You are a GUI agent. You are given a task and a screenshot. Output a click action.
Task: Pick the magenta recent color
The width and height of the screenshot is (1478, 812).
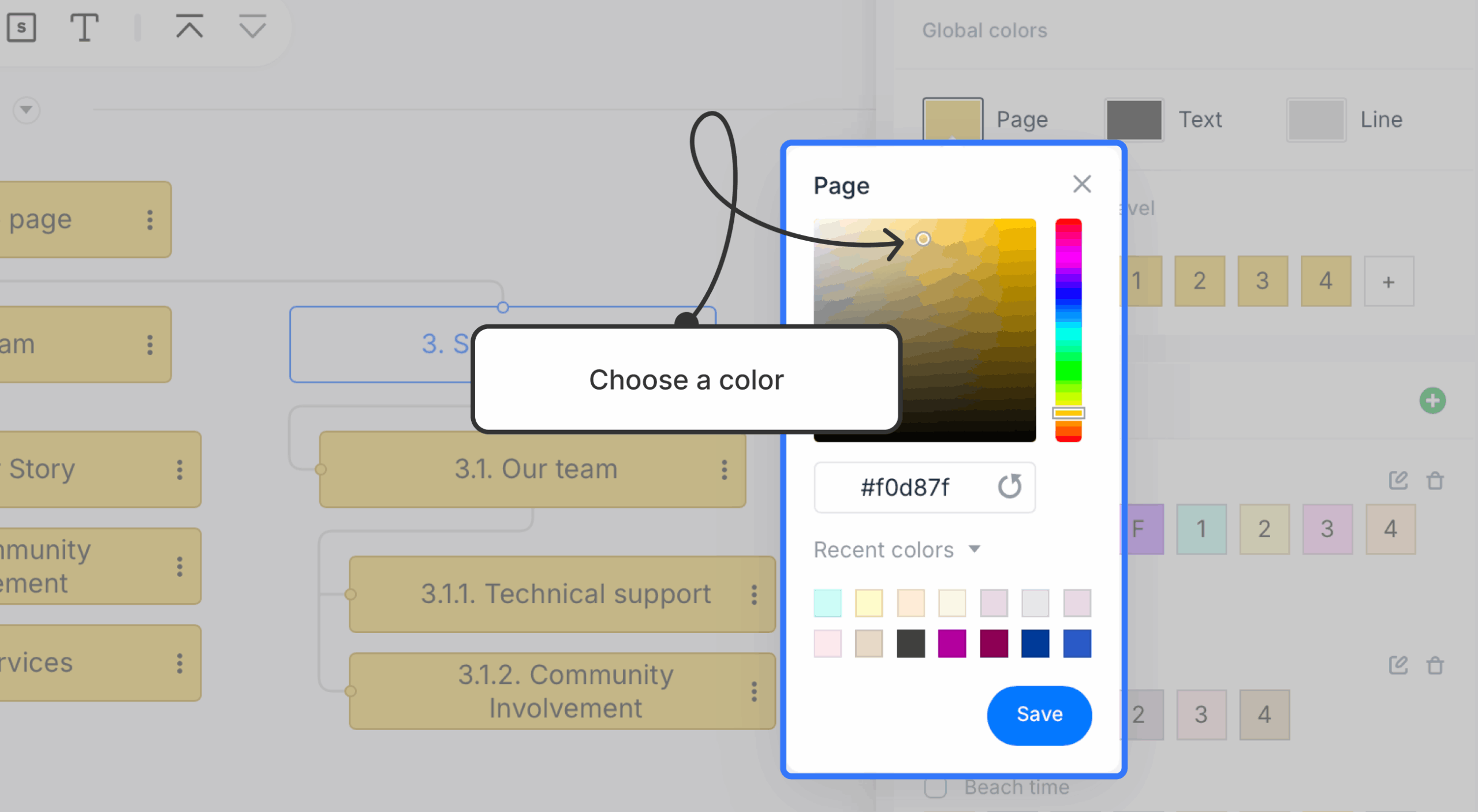click(x=952, y=643)
